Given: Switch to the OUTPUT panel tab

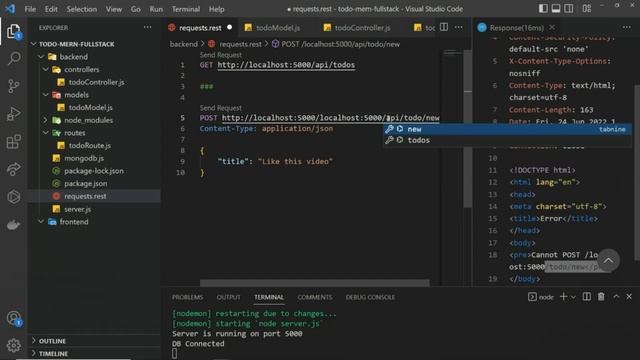Looking at the screenshot, I should pos(228,297).
